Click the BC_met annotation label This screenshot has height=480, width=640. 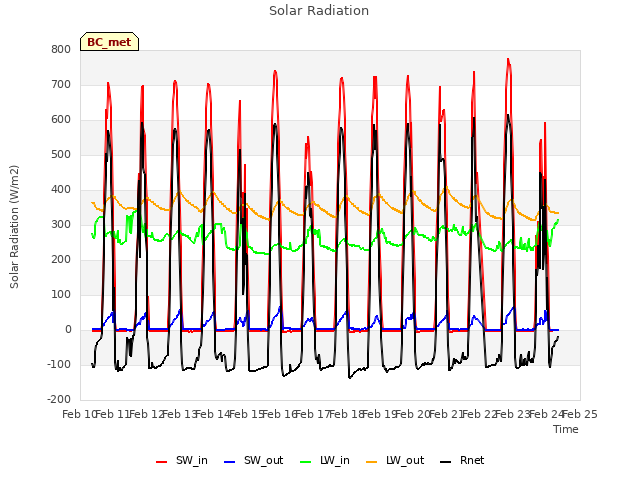click(109, 42)
